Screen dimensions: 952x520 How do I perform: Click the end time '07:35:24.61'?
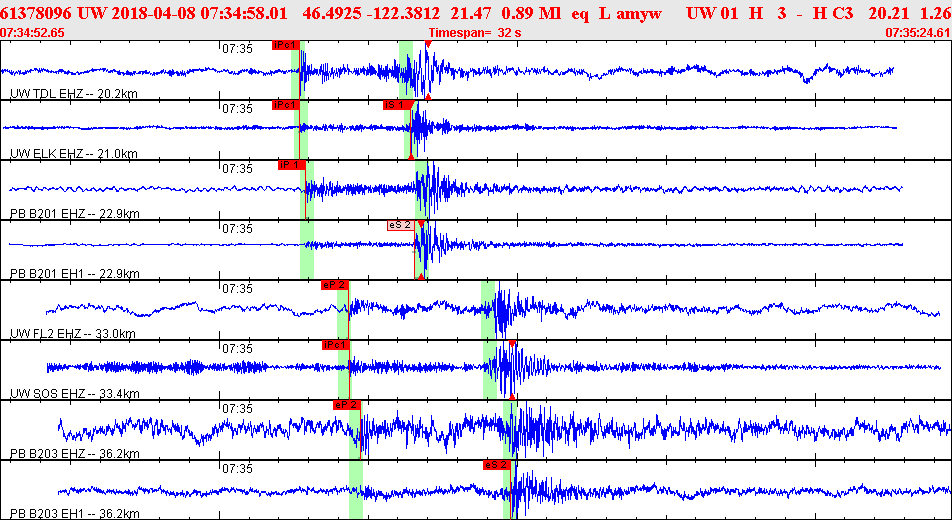(919, 33)
